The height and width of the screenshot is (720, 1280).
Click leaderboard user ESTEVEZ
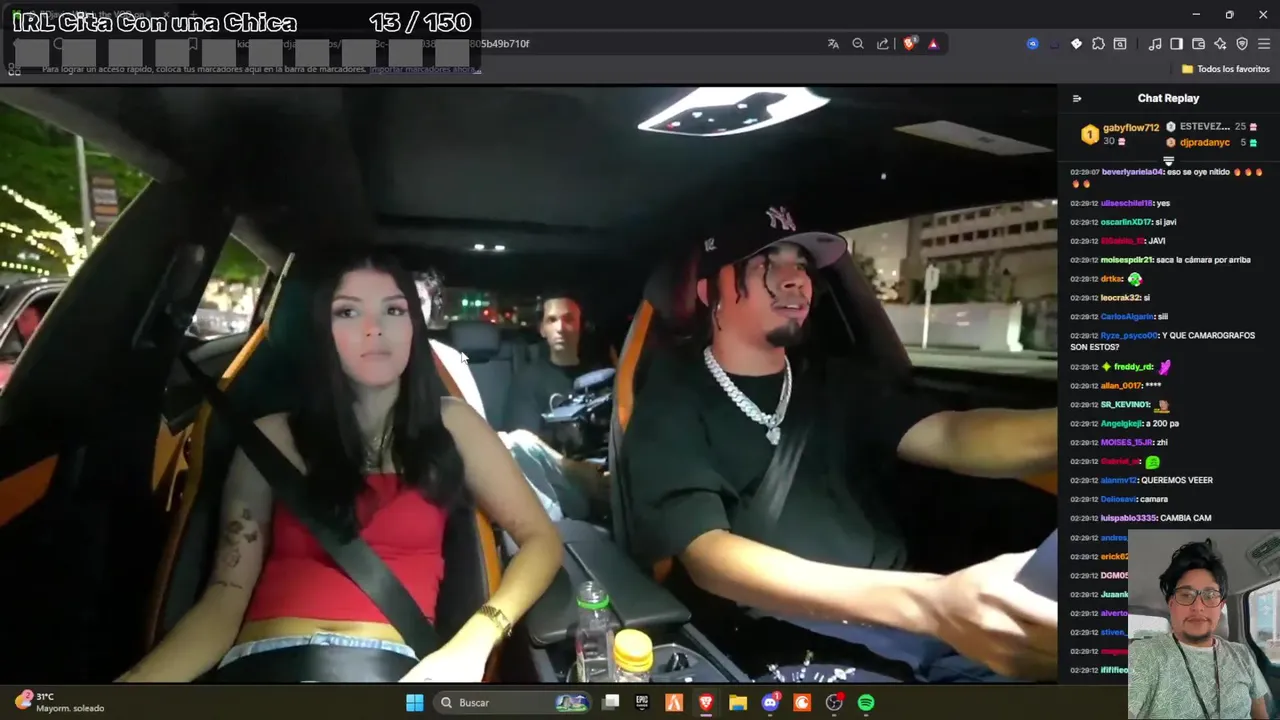tap(1205, 127)
